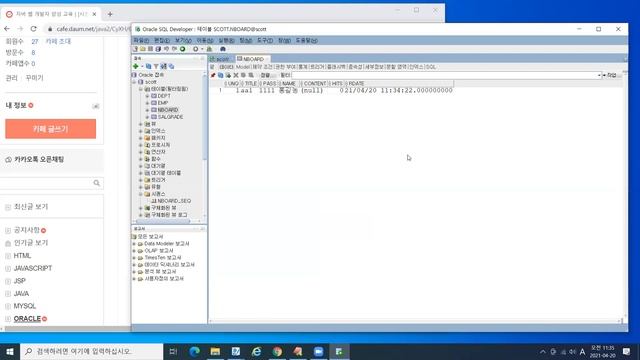The width and height of the screenshot is (640, 360).
Task: Open File Explorer from the taskbar
Action: pyautogui.click(x=215, y=351)
